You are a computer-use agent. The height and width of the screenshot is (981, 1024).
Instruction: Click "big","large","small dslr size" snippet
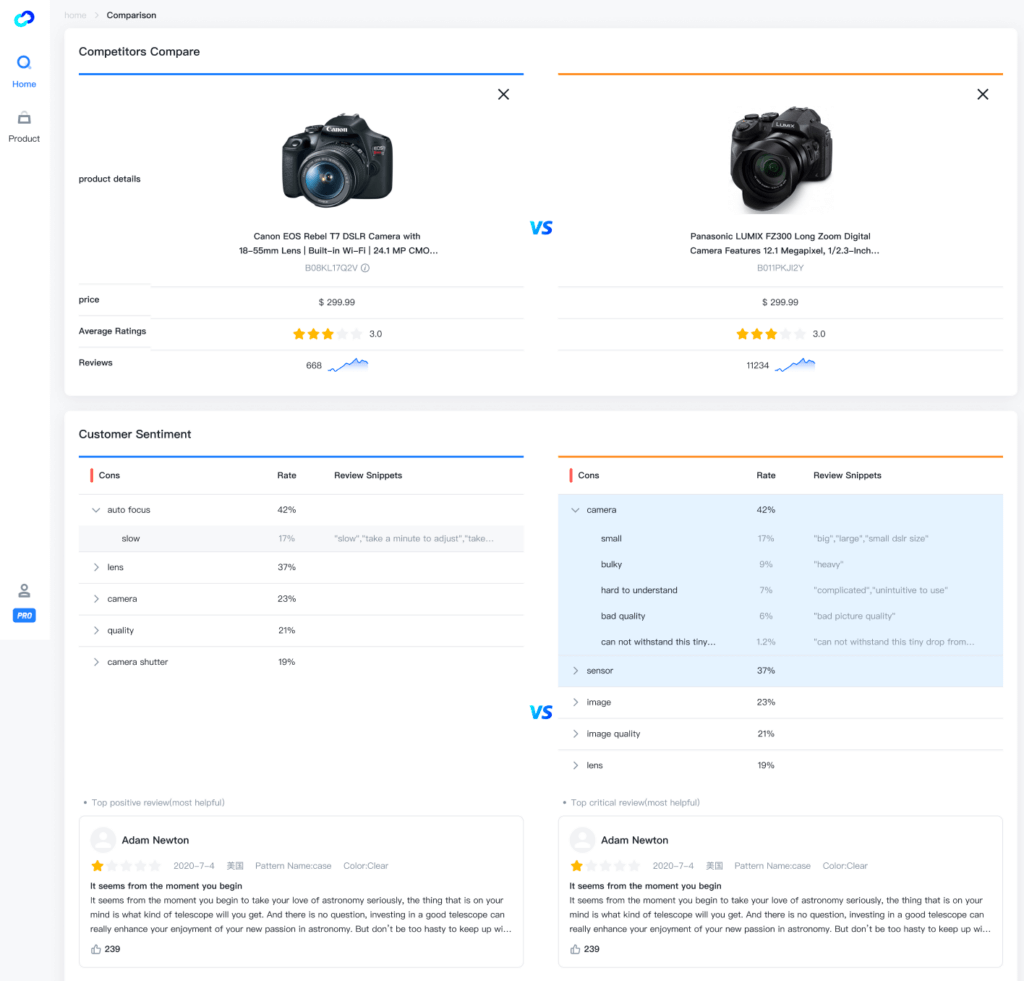[871, 539]
